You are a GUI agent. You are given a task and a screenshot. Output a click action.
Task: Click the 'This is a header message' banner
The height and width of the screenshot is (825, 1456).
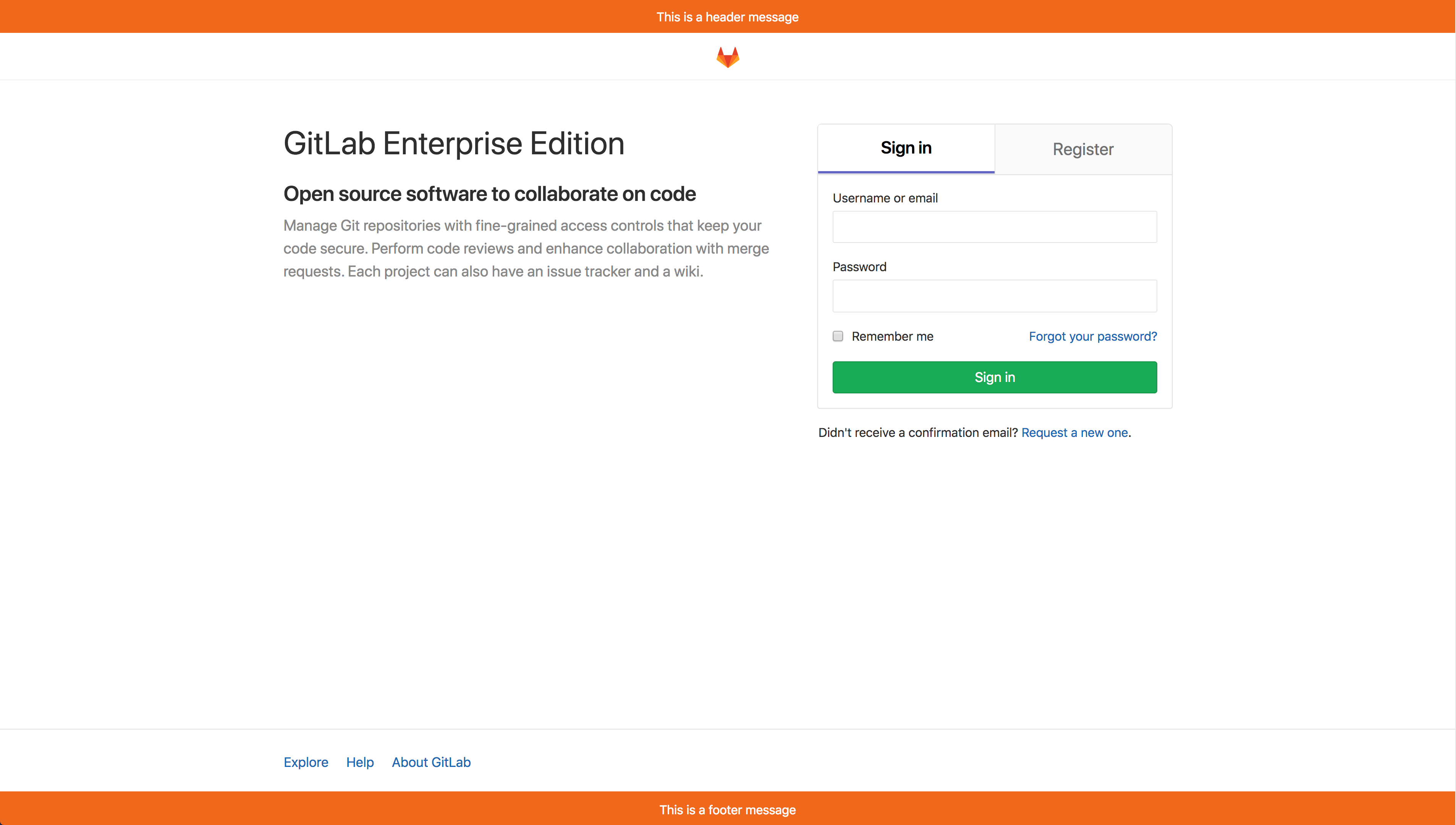728,16
